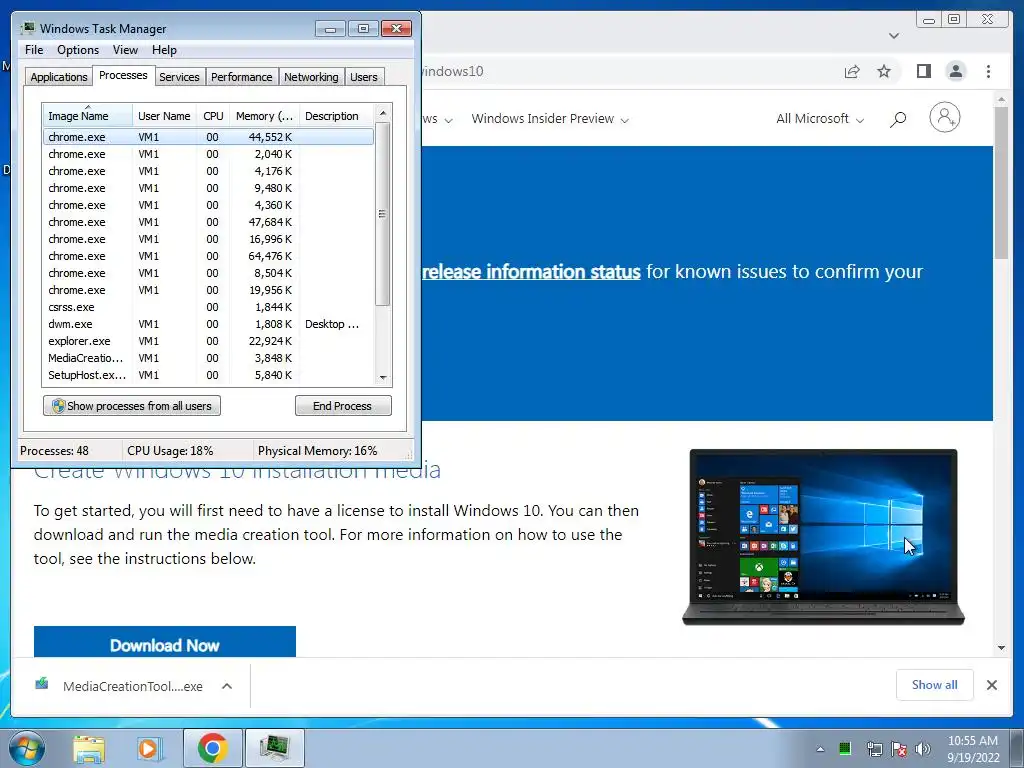1024x768 pixels.
Task: Click the MediaCreationTool download file icon
Action: coord(42,684)
